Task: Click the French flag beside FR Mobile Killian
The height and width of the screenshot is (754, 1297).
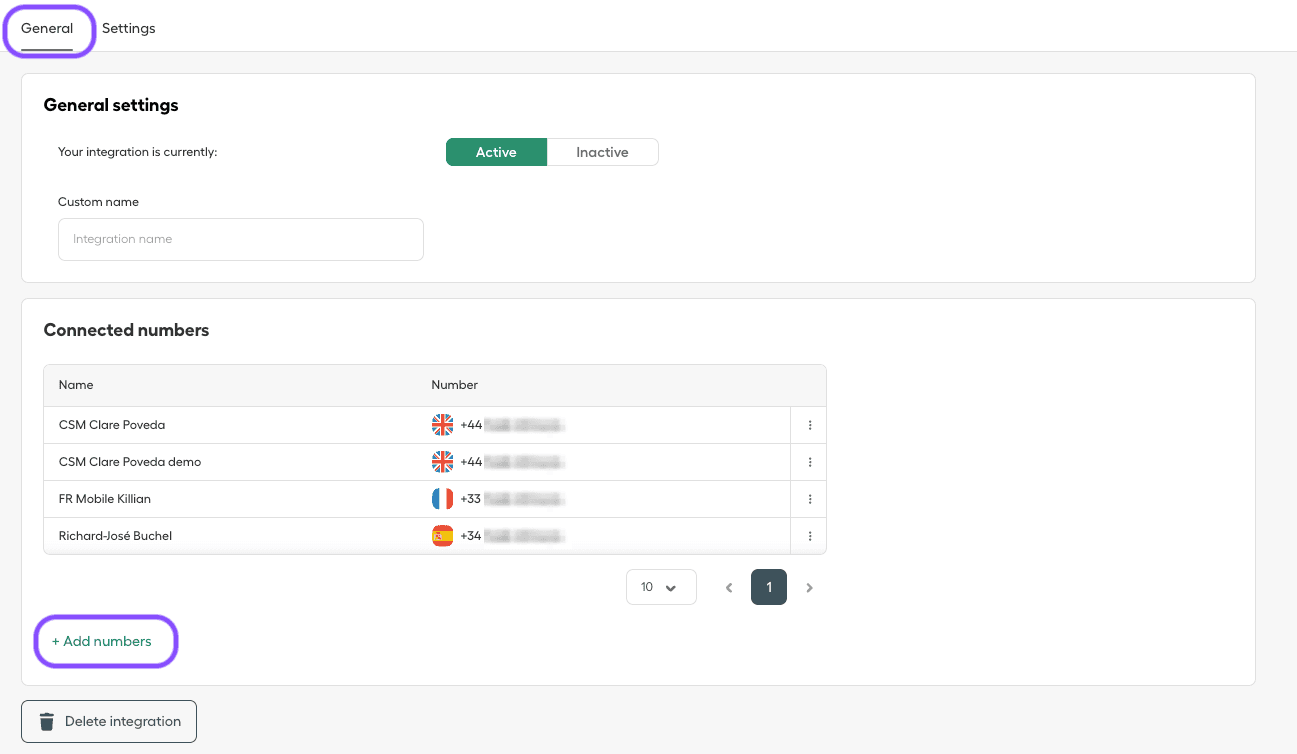Action: pos(443,498)
